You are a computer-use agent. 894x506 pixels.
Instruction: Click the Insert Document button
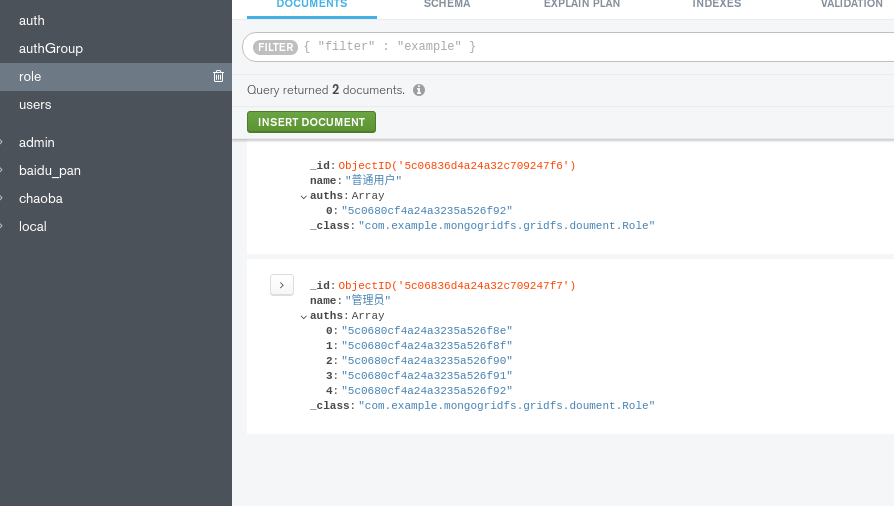pos(311,122)
